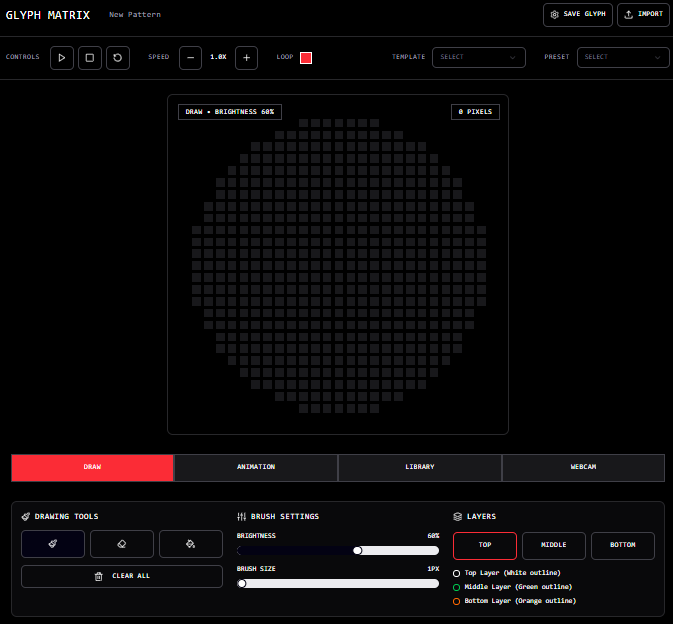The height and width of the screenshot is (624, 673).
Task: Click the Clear All button
Action: point(122,576)
